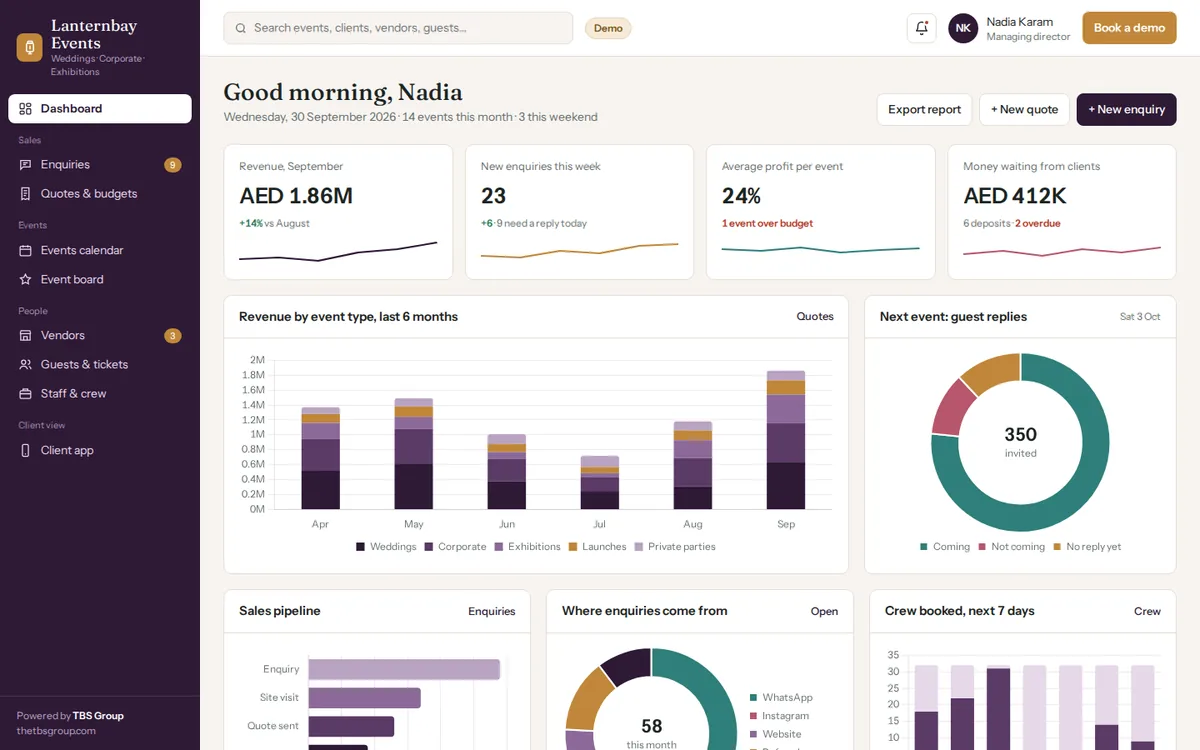
Task: Open Average profit per event card
Action: [821, 212]
